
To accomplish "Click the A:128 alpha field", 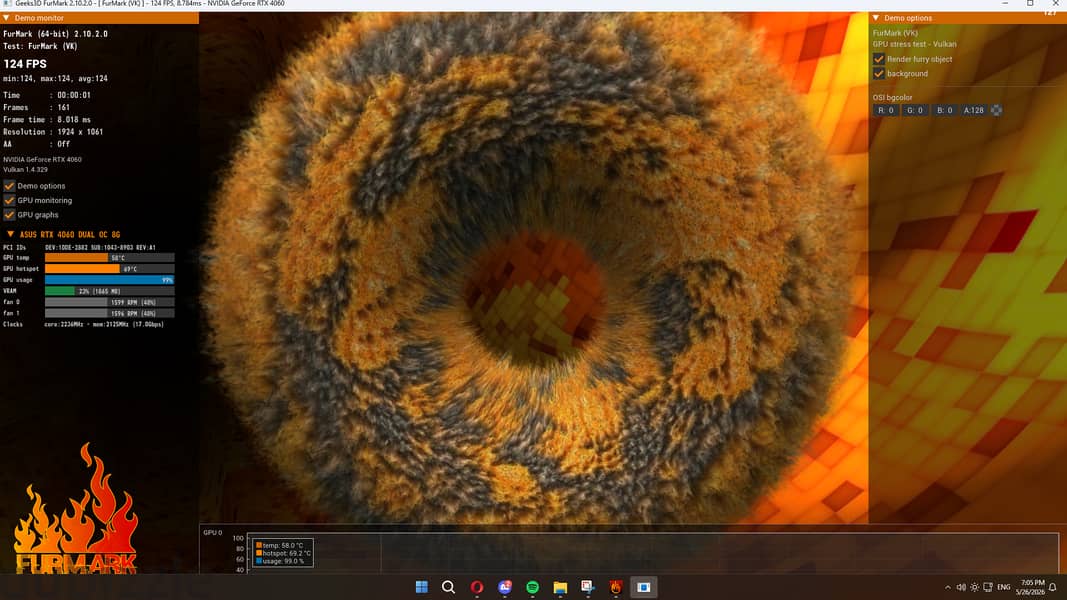I will (974, 110).
